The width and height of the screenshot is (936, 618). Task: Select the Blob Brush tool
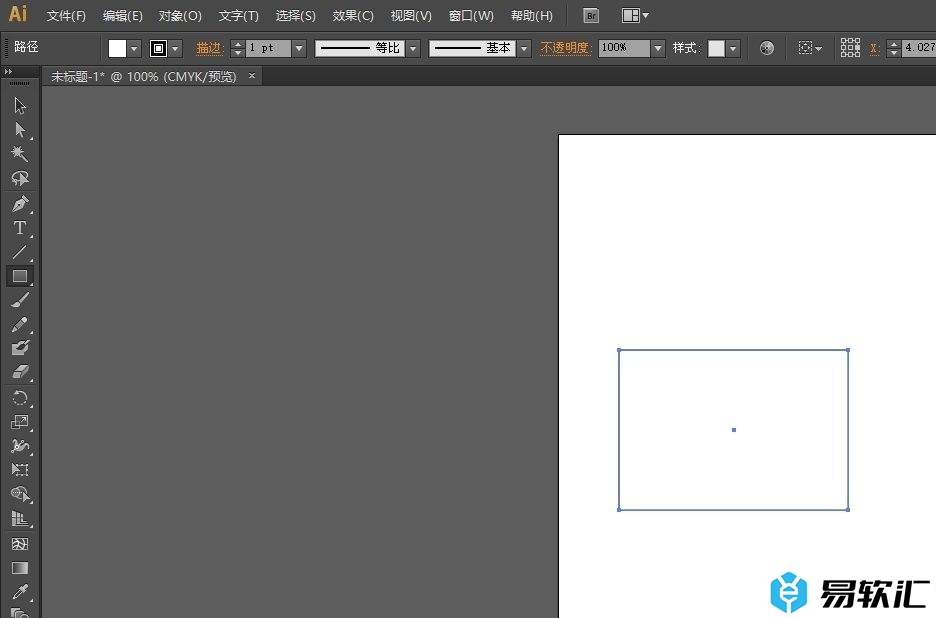pyautogui.click(x=20, y=348)
